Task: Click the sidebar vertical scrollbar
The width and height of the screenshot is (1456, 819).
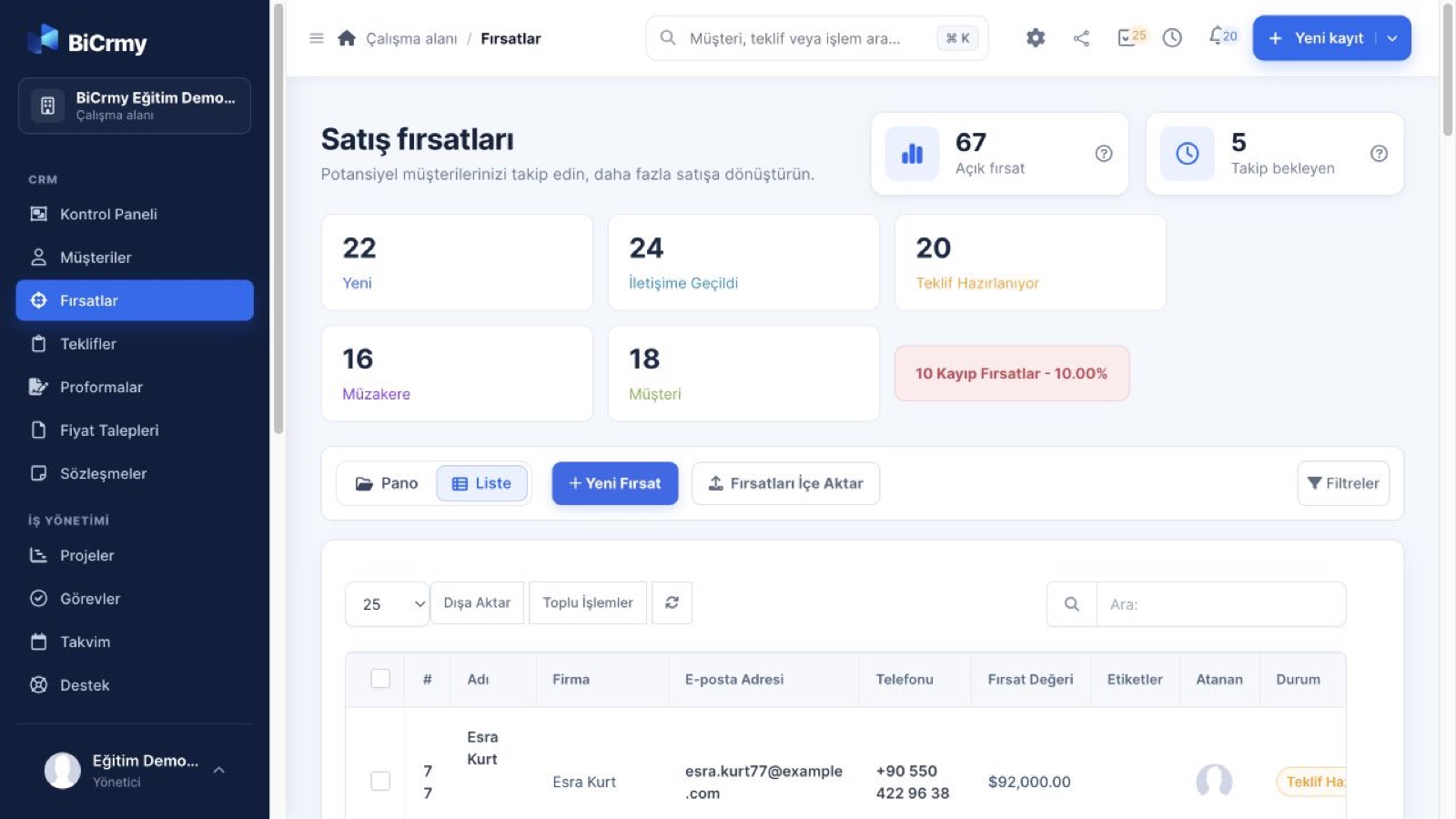Action: coord(278,218)
